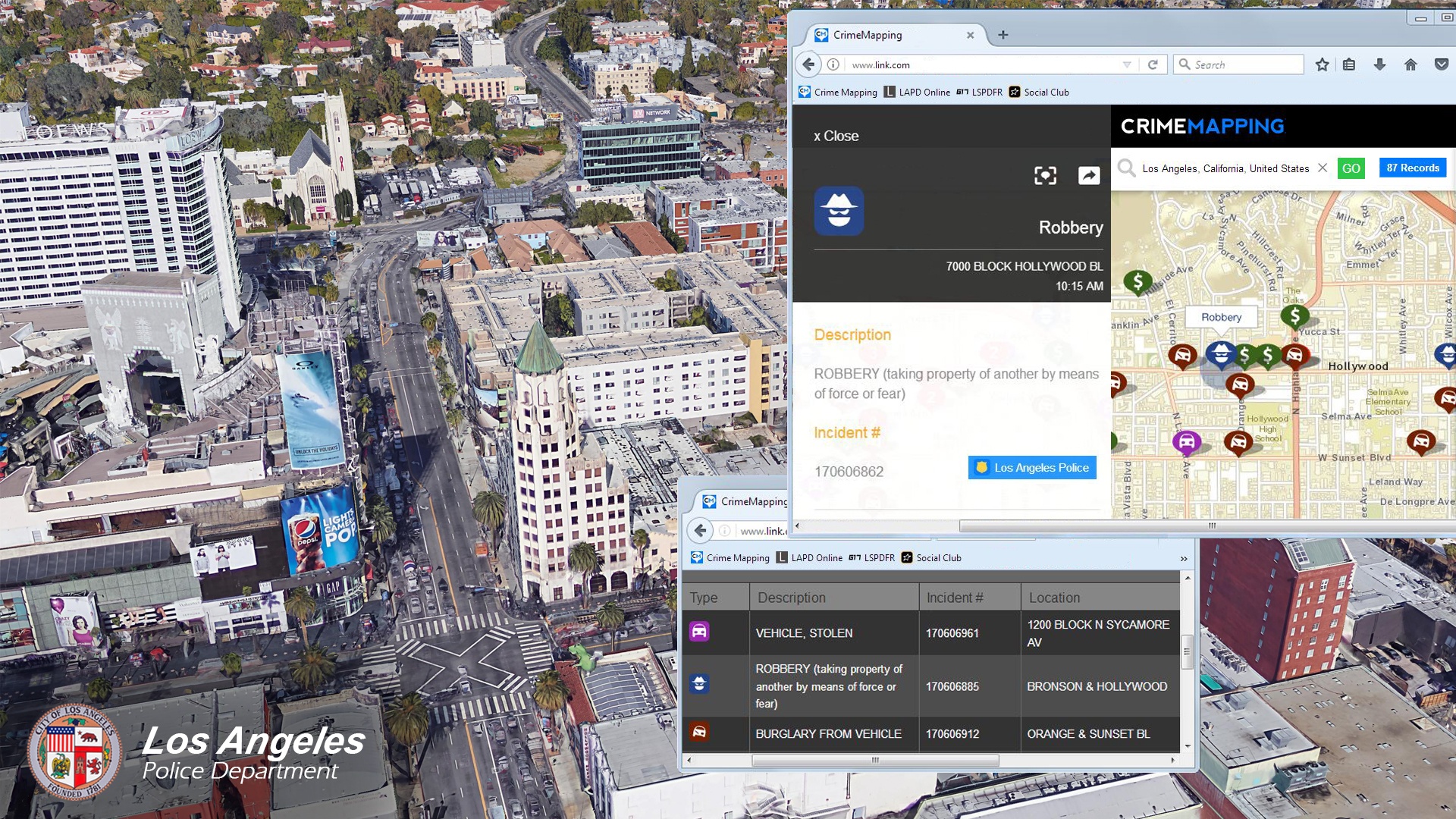The width and height of the screenshot is (1456, 819).
Task: Click the browser back arrow button
Action: tap(808, 64)
